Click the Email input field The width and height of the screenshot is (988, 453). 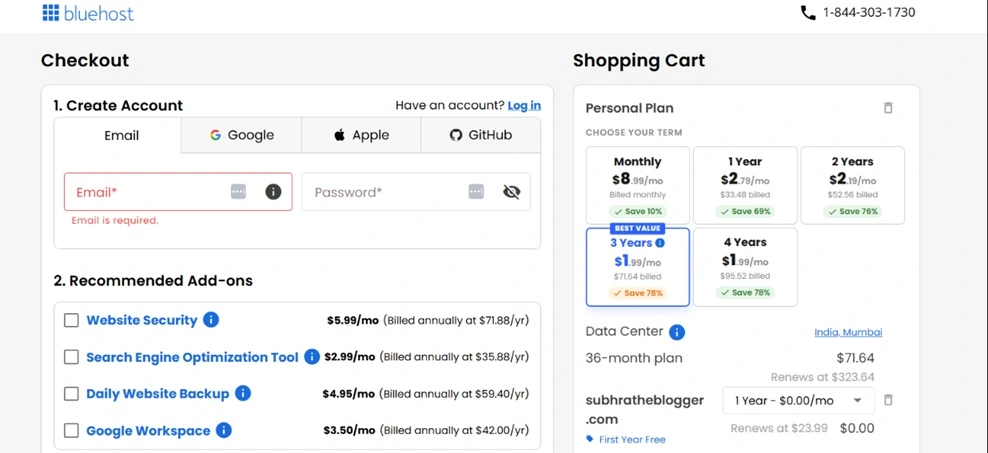click(178, 192)
